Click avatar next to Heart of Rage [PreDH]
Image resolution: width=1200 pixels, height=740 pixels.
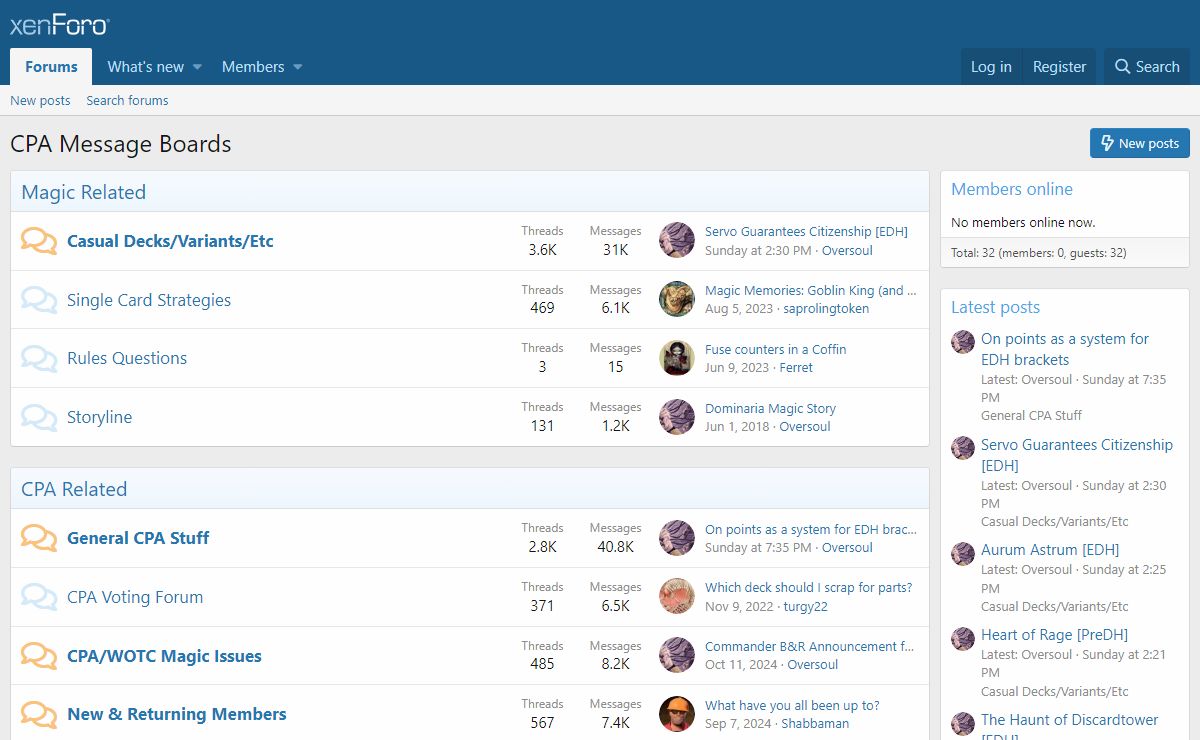[x=963, y=639]
